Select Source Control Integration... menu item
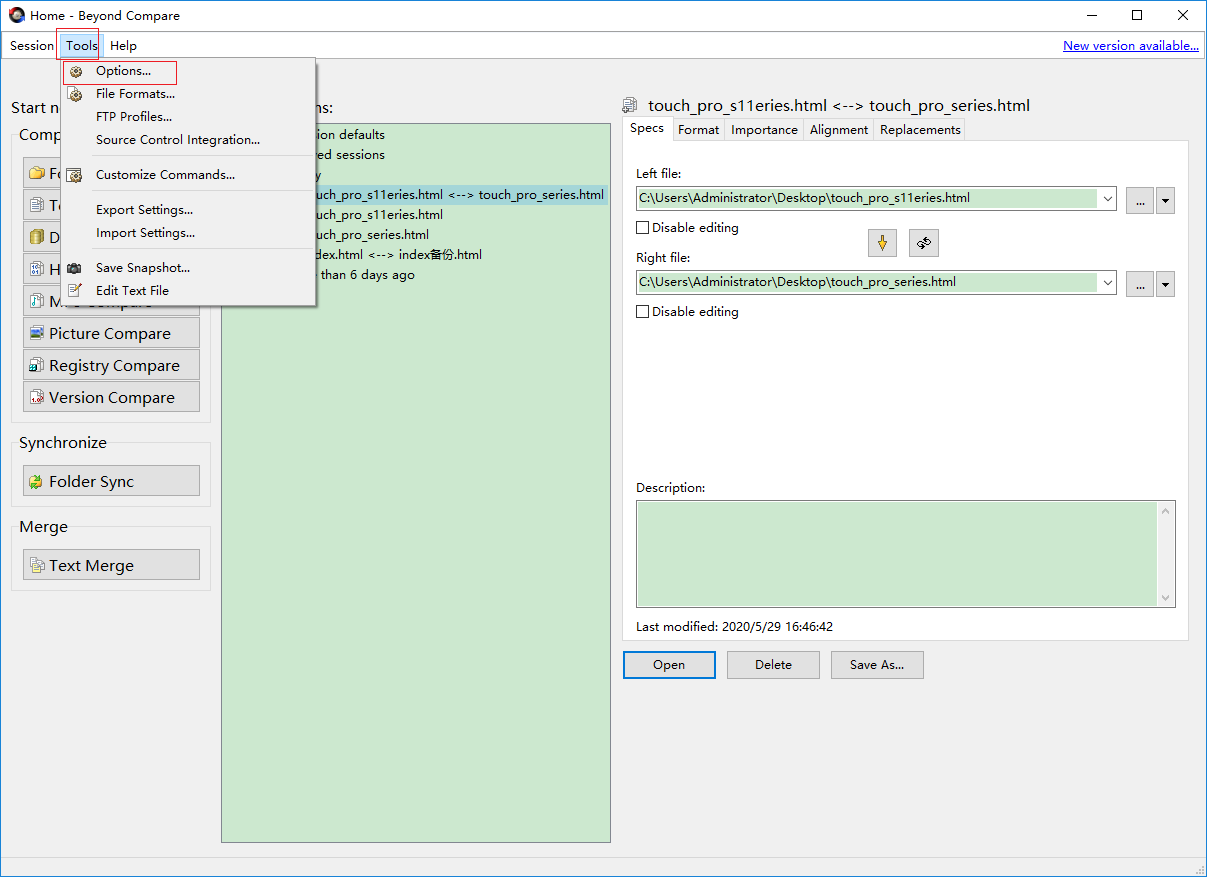The image size is (1207, 877). (178, 140)
